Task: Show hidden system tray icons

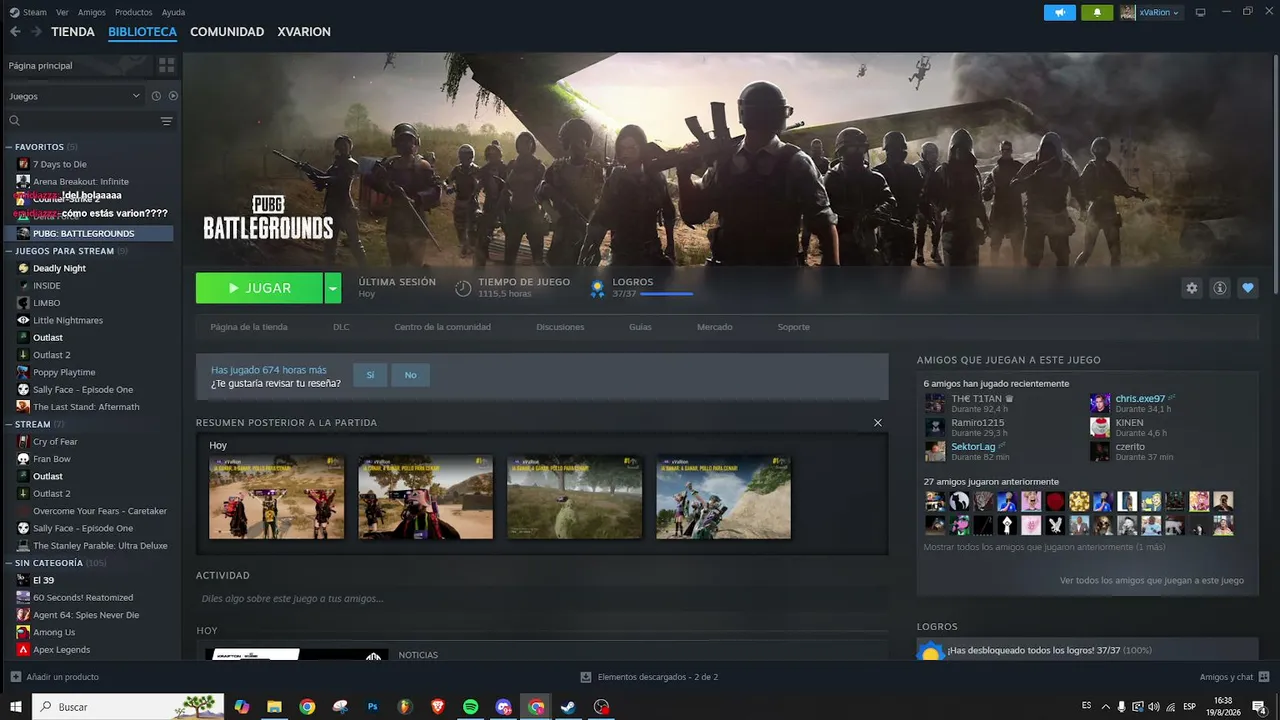Action: coord(1105,707)
